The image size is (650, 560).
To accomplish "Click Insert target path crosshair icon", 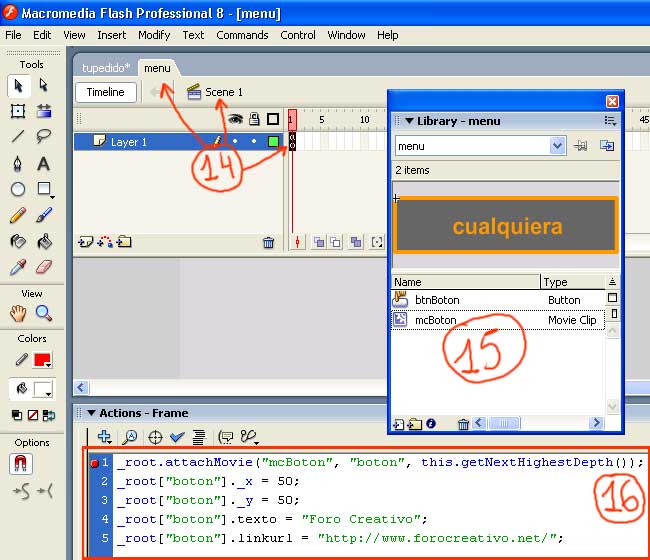I will [155, 437].
